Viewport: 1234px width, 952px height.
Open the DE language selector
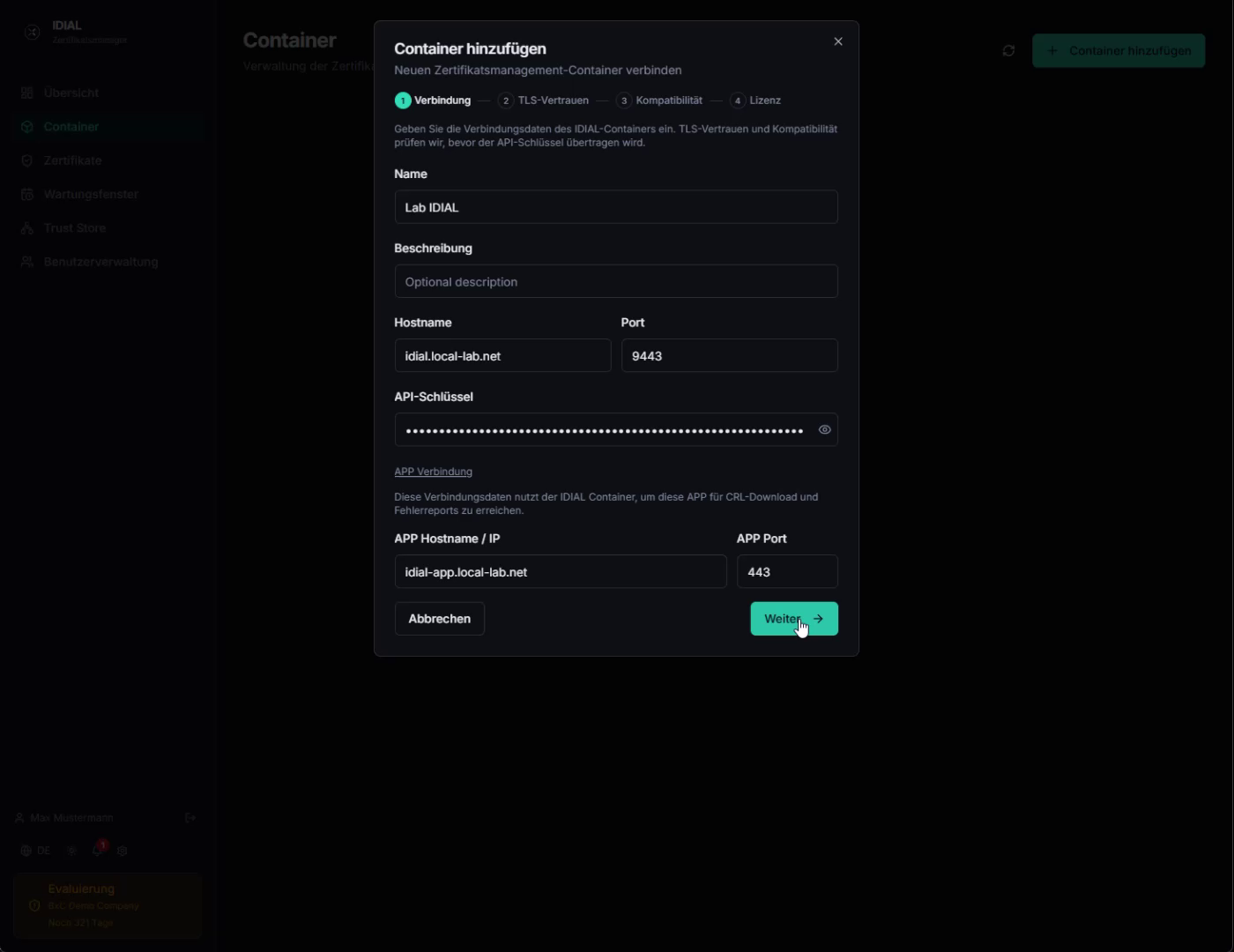coord(35,851)
